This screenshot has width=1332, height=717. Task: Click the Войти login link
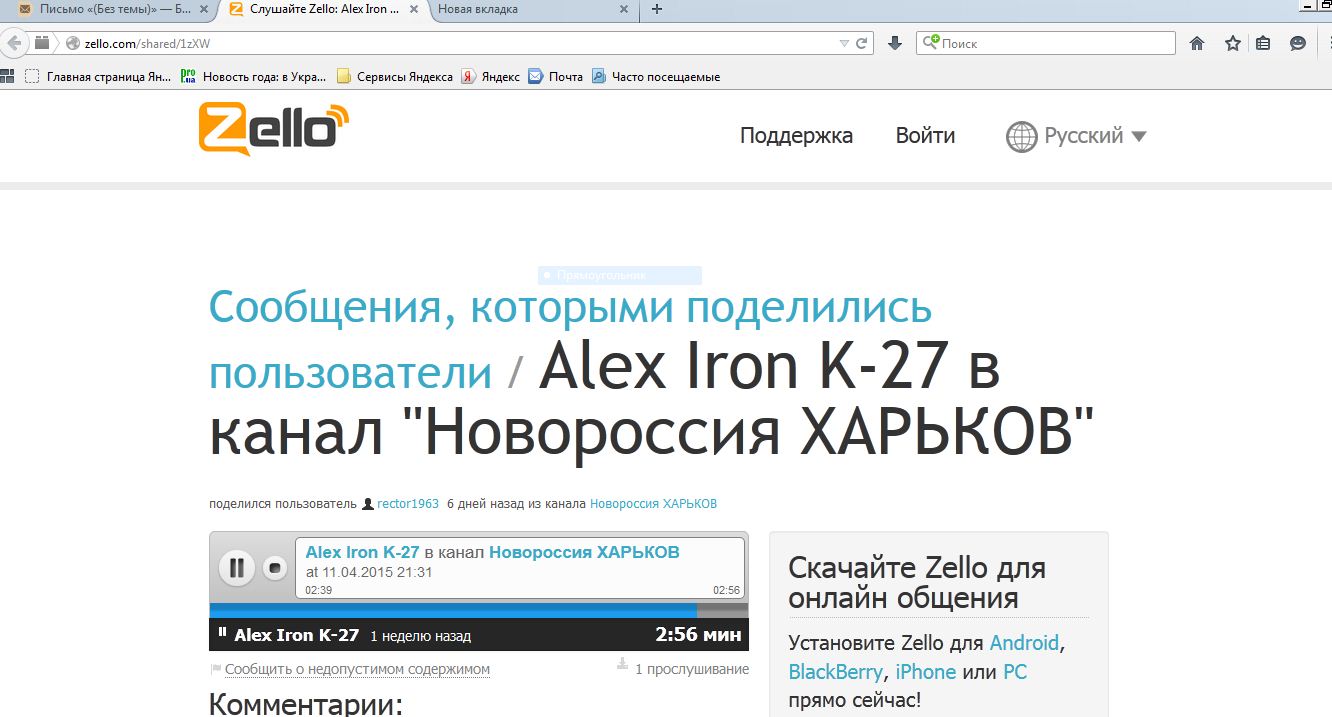(x=925, y=136)
